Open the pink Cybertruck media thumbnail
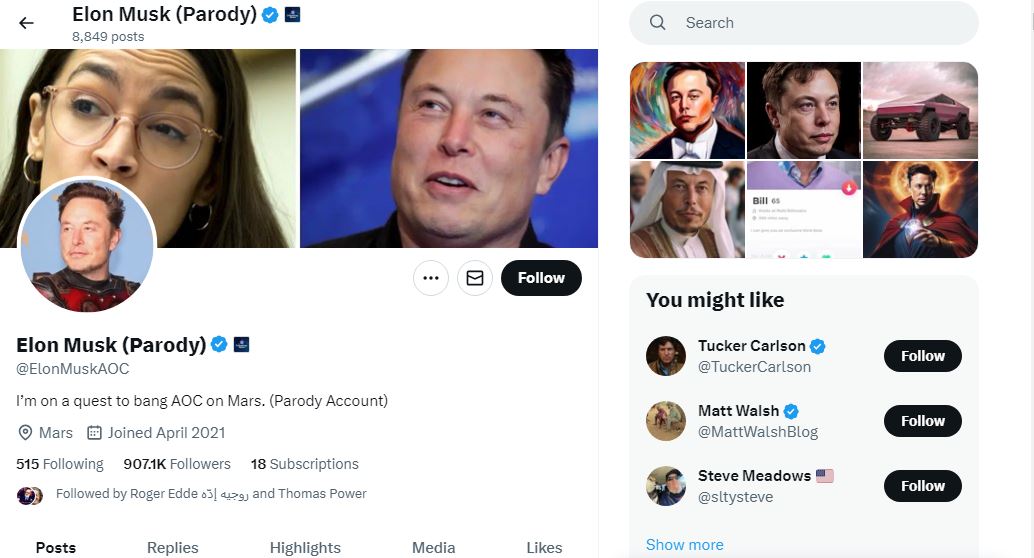Image resolution: width=1034 pixels, height=558 pixels. pyautogui.click(x=920, y=110)
